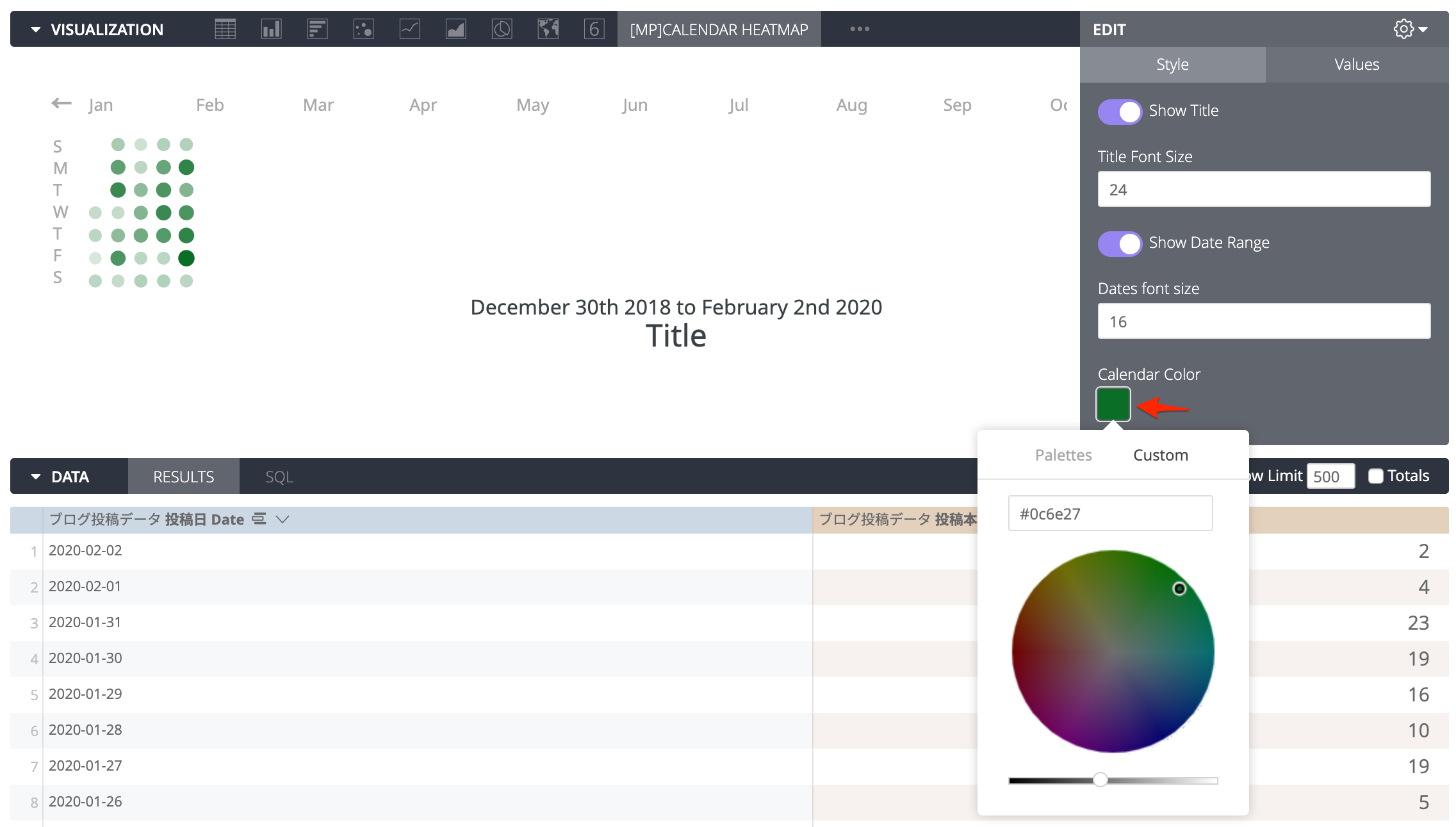This screenshot has width=1456, height=827.
Task: Collapse the DATA section
Action: pyautogui.click(x=37, y=476)
